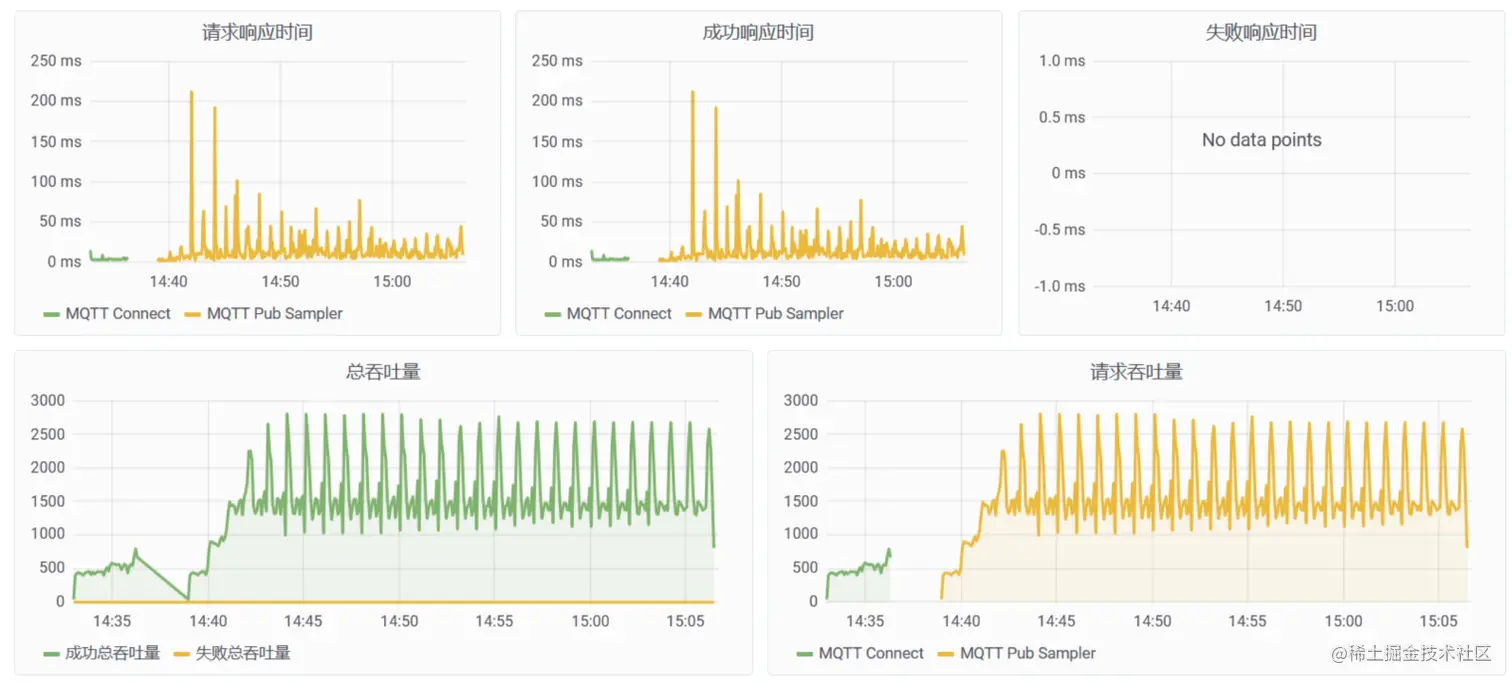Image resolution: width=1512 pixels, height=684 pixels.
Task: Click the 200 ms axis label in 成功响应时间
Action: pos(557,101)
